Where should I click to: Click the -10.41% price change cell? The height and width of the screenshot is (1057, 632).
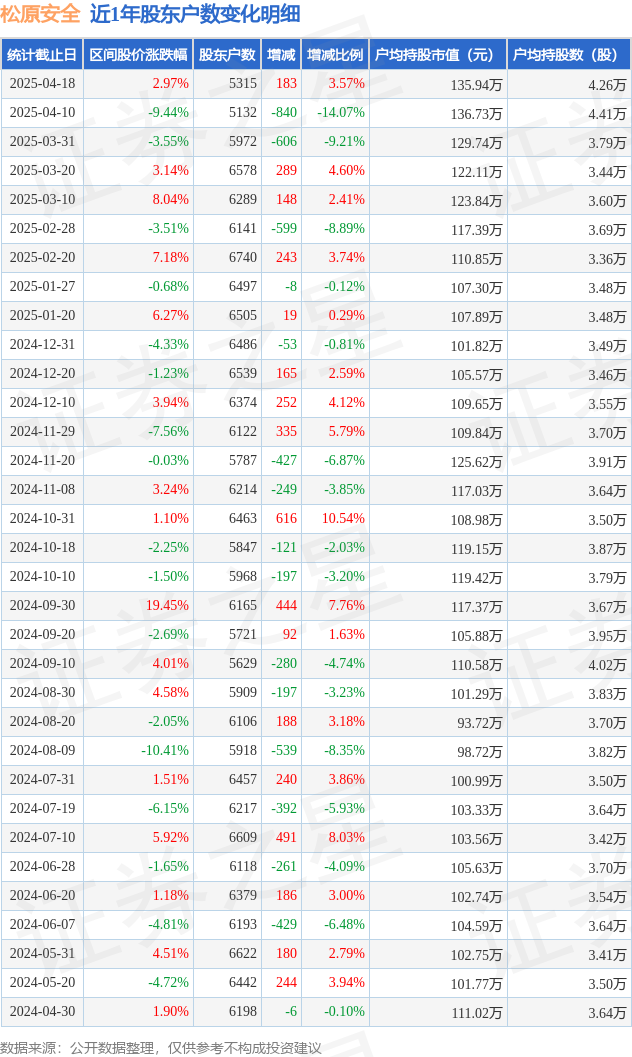[164, 750]
